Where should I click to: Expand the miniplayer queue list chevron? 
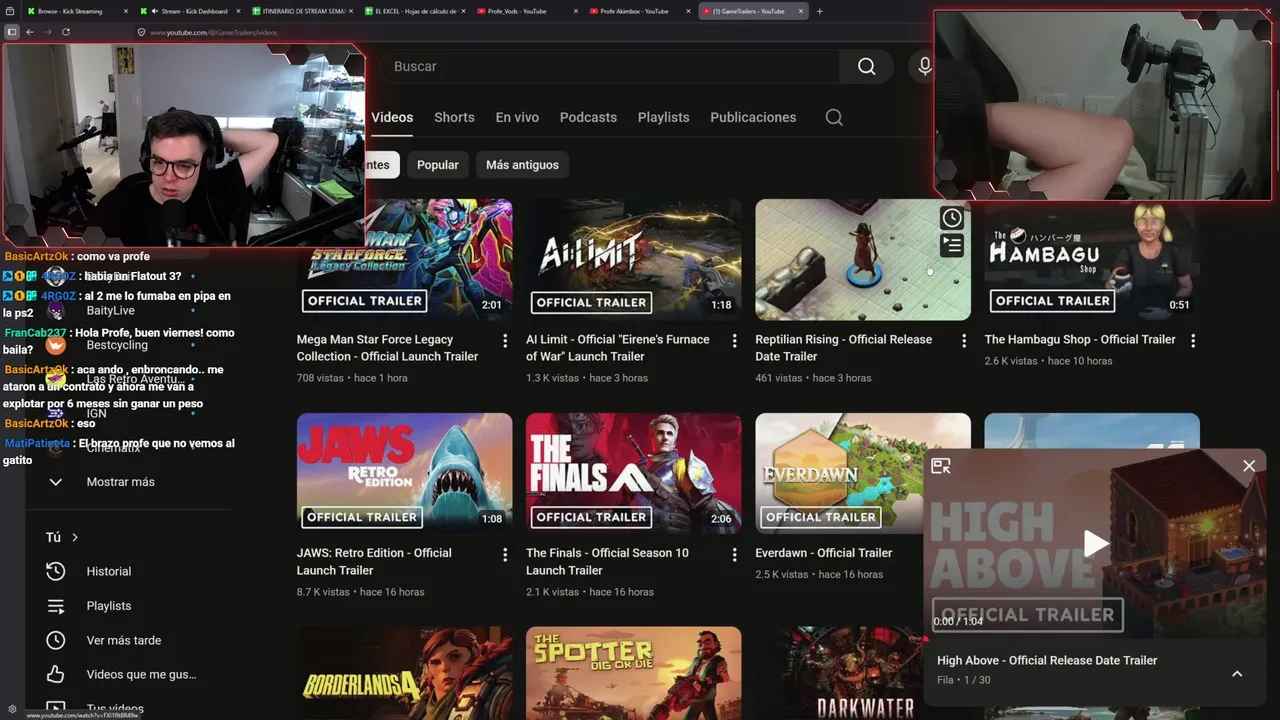click(x=1237, y=673)
